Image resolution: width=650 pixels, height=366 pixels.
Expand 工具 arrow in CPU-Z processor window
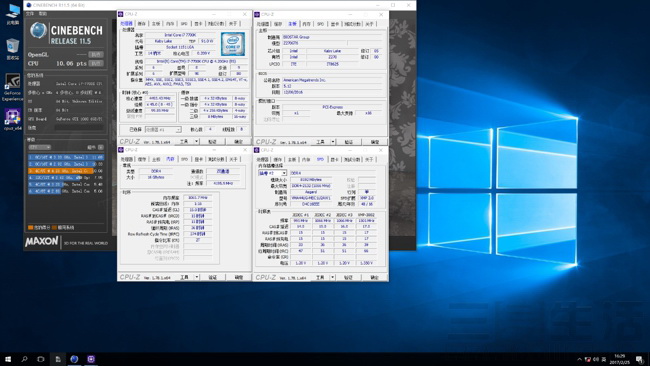point(196,141)
